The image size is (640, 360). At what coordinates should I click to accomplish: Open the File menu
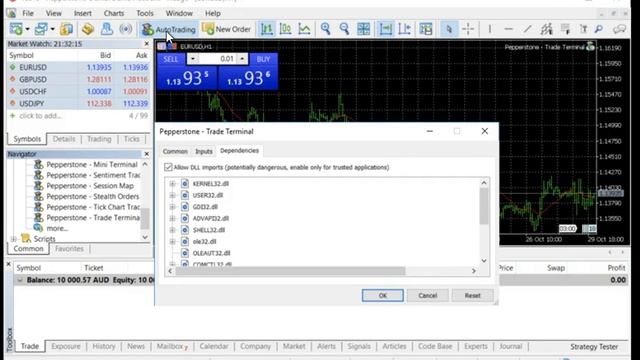[x=28, y=13]
